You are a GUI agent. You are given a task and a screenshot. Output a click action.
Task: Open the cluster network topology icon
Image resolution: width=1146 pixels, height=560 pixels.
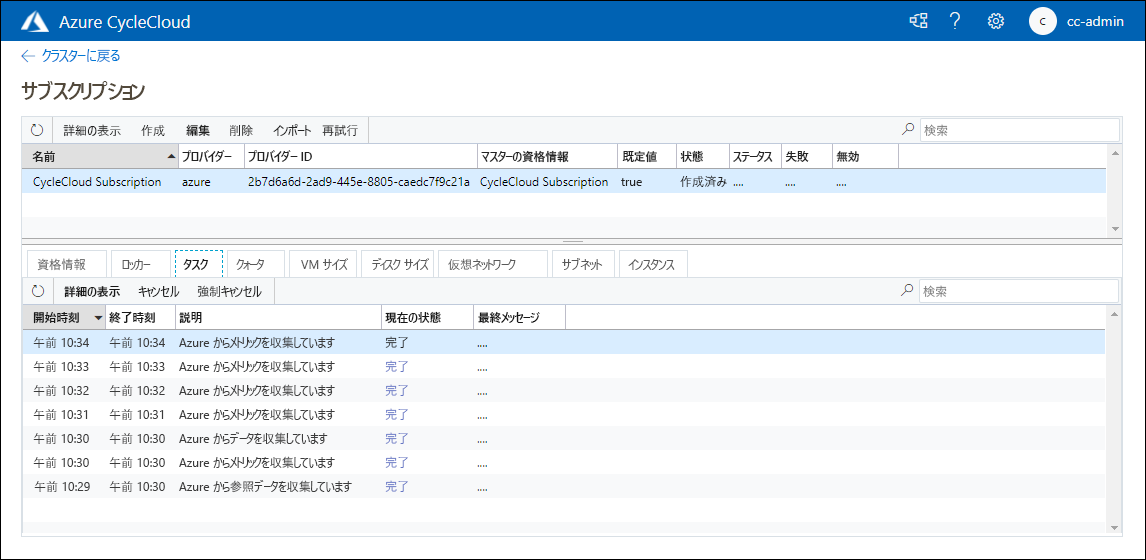(918, 21)
